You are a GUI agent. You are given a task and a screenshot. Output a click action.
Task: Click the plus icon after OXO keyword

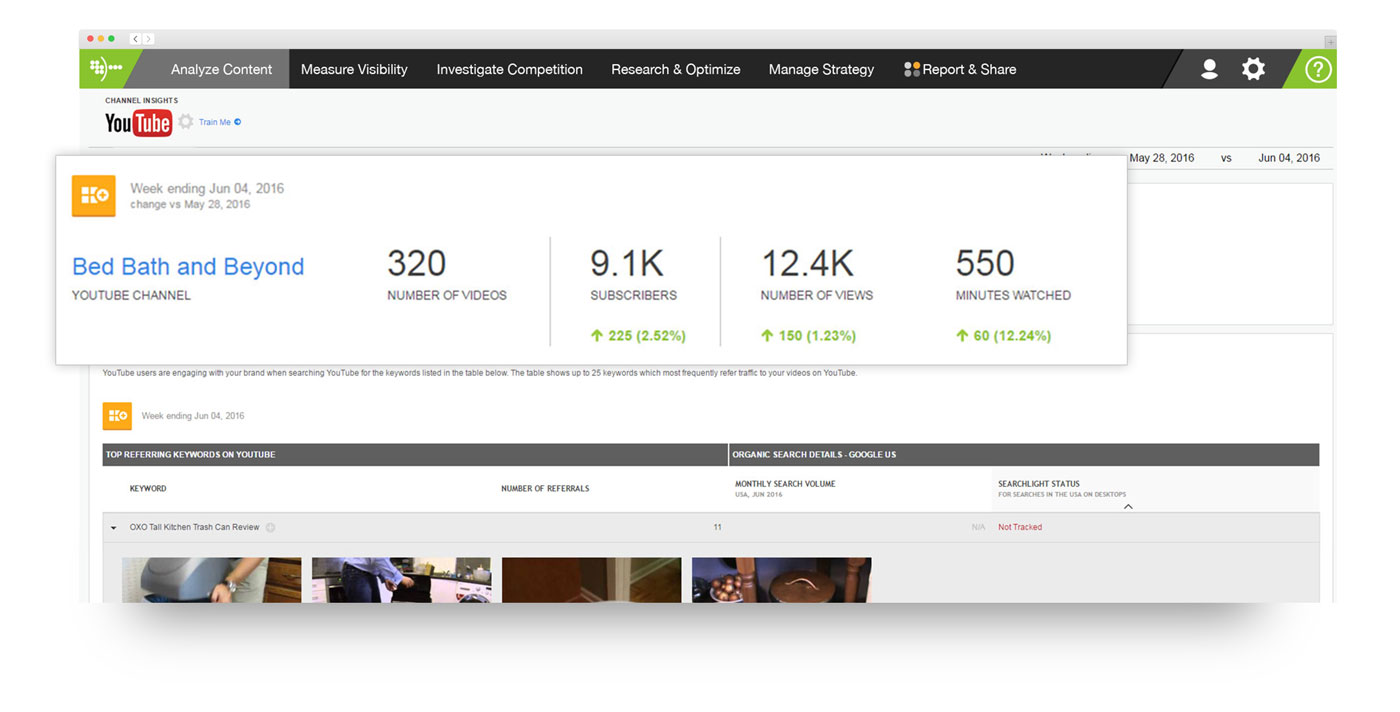[x=270, y=528]
